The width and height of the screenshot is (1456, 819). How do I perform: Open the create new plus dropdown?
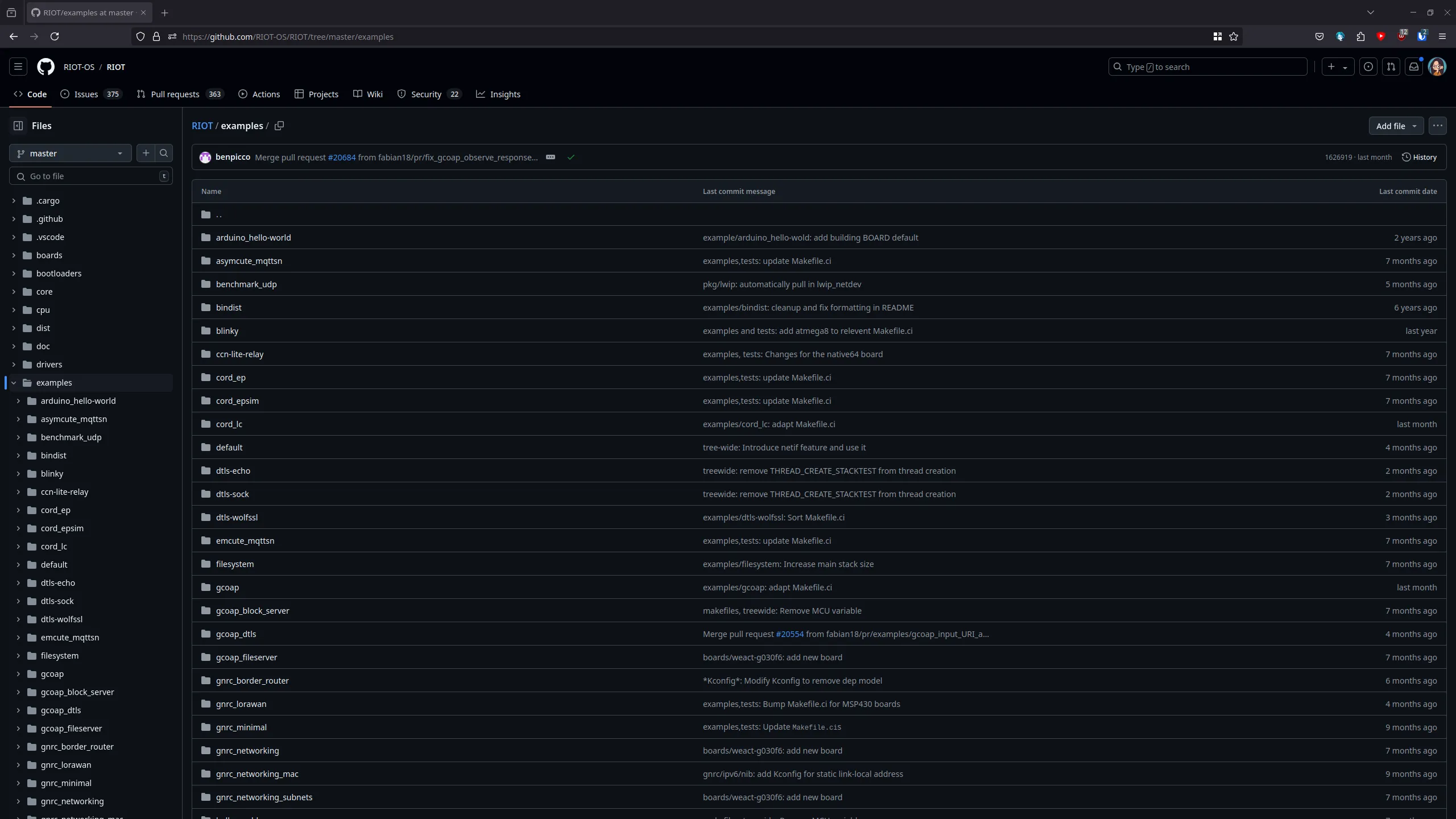coord(1338,67)
